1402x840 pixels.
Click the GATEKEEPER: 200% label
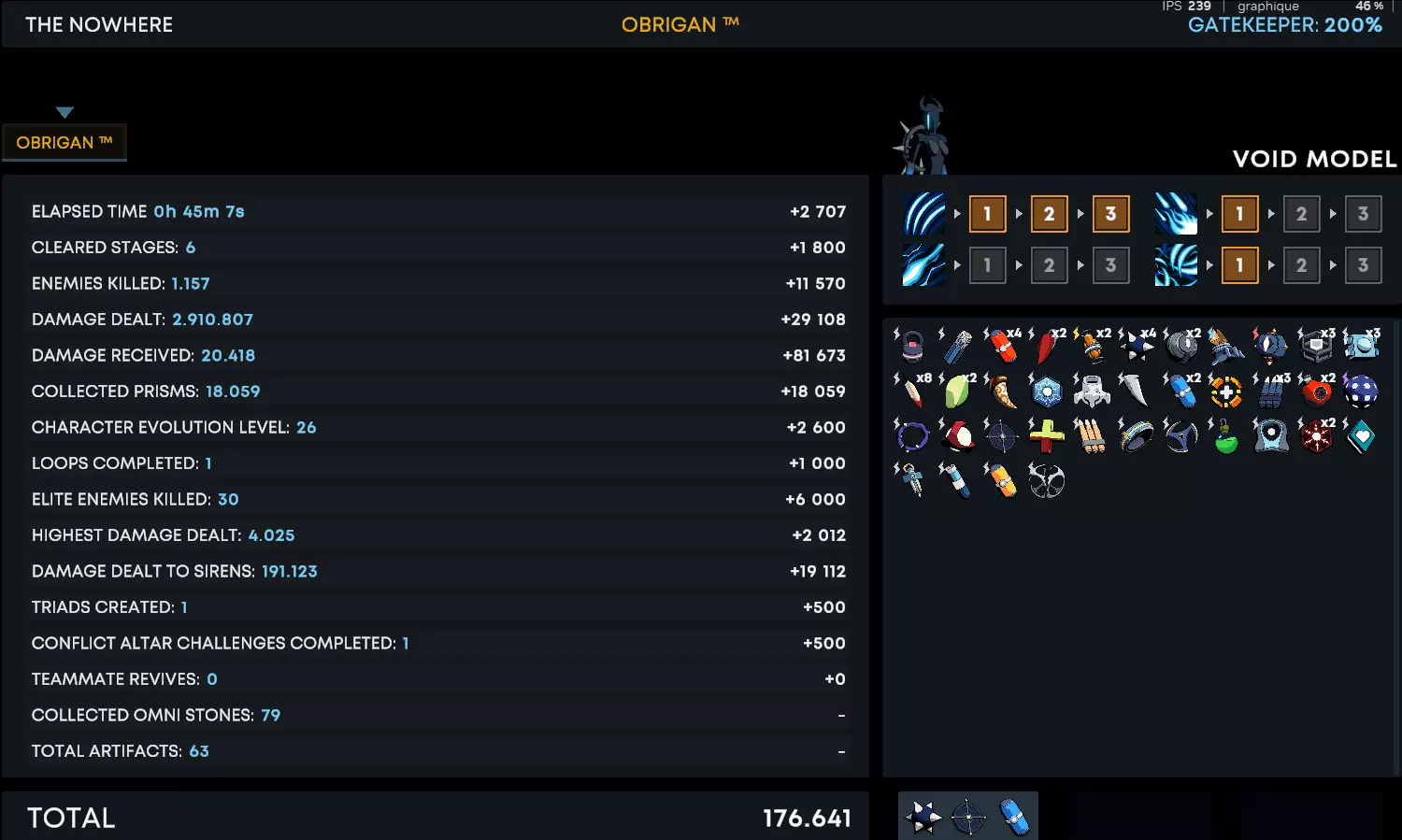1285,25
